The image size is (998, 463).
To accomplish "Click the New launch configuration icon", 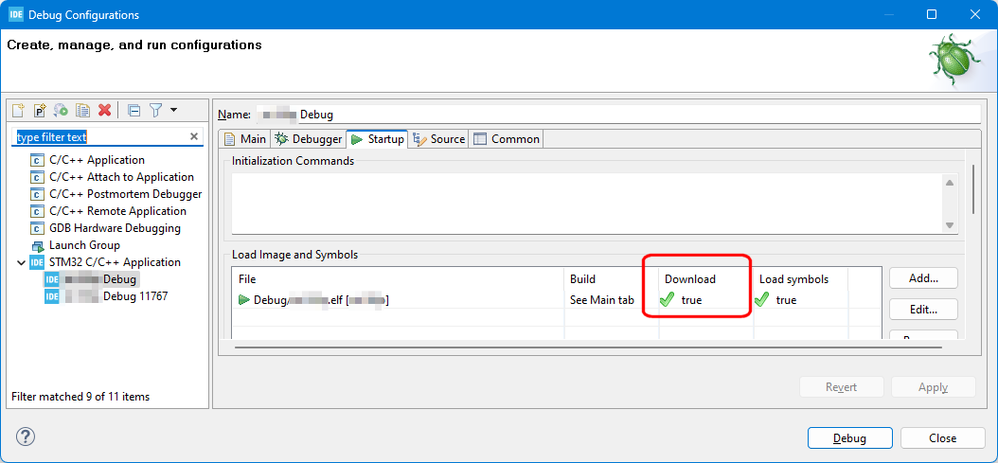I will 18,110.
